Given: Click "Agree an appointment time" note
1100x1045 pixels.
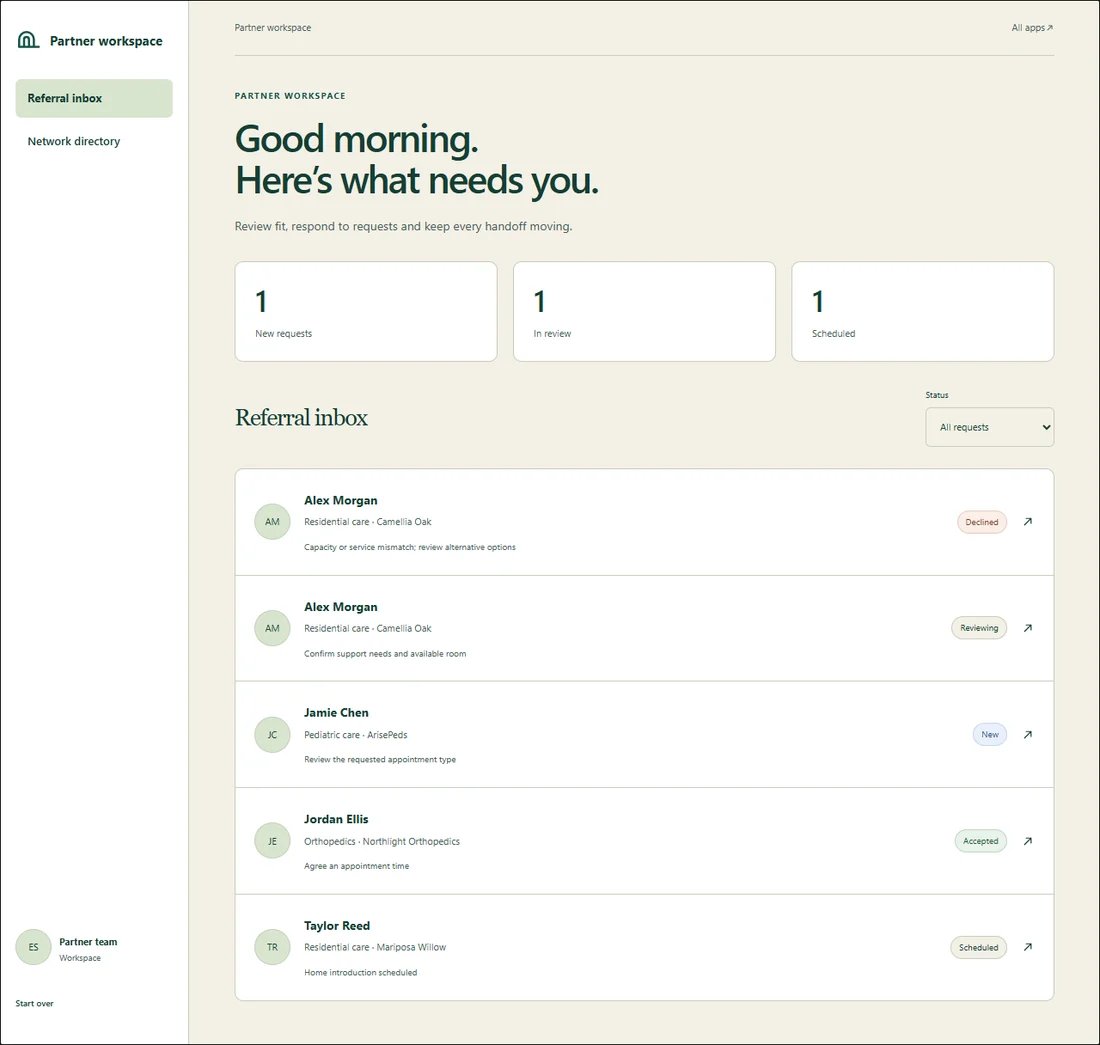Looking at the screenshot, I should (x=356, y=866).
